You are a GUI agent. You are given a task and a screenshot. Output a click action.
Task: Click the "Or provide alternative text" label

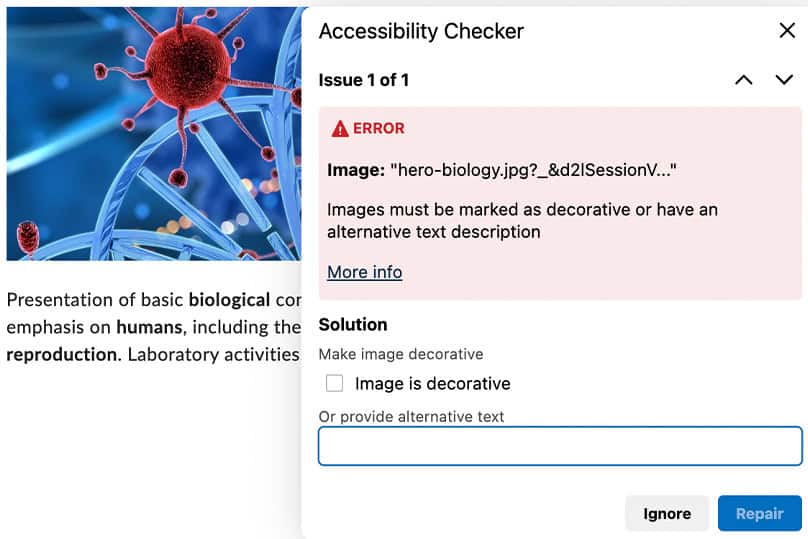411,416
